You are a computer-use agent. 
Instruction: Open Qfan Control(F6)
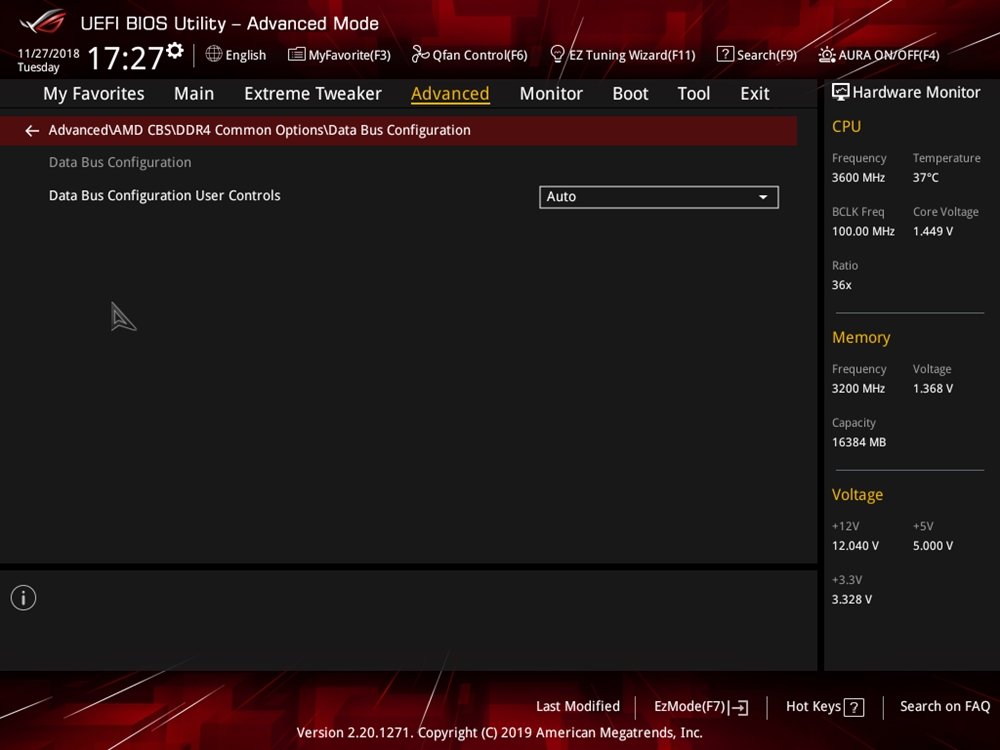(x=469, y=55)
